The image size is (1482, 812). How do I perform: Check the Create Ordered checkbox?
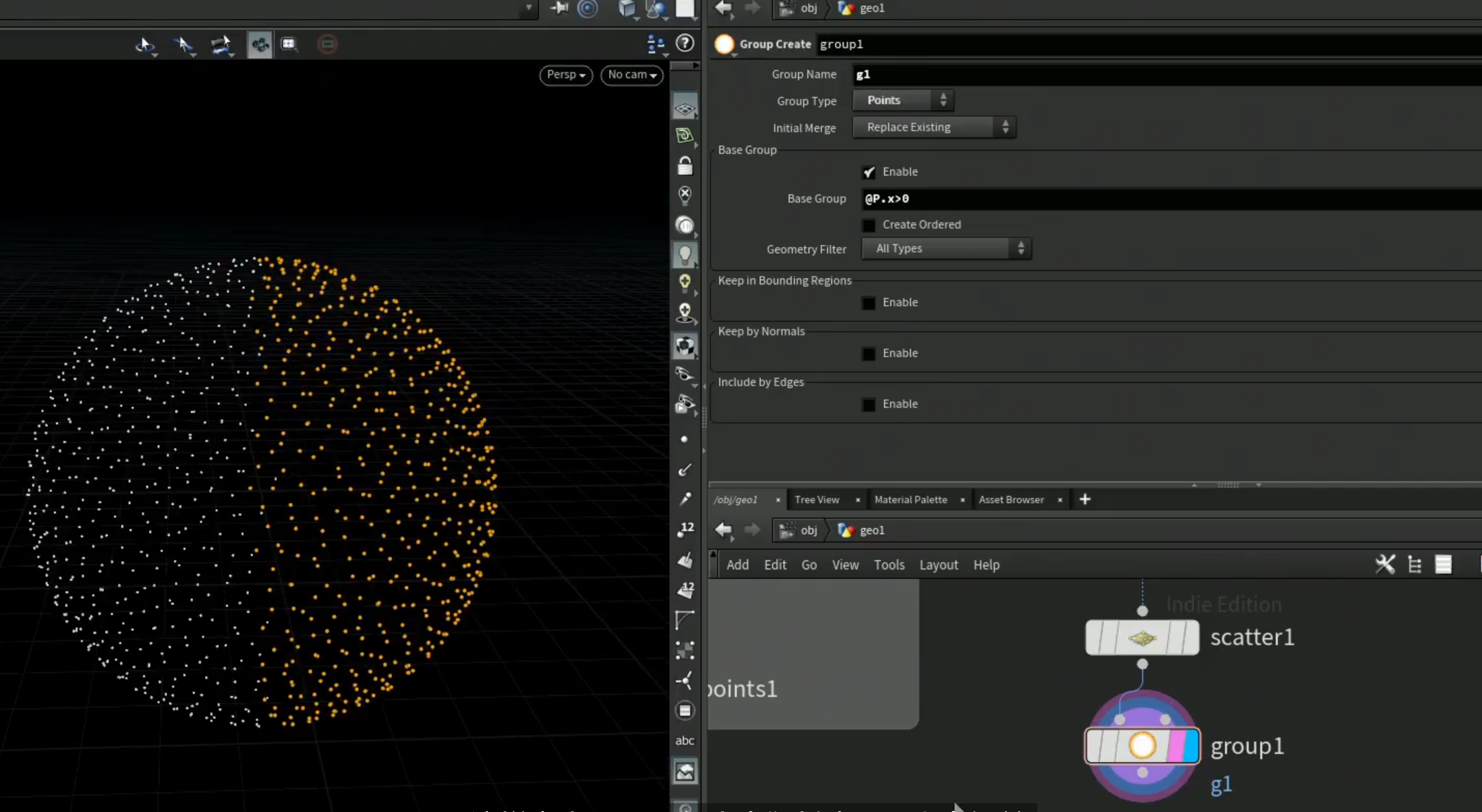pyautogui.click(x=868, y=225)
